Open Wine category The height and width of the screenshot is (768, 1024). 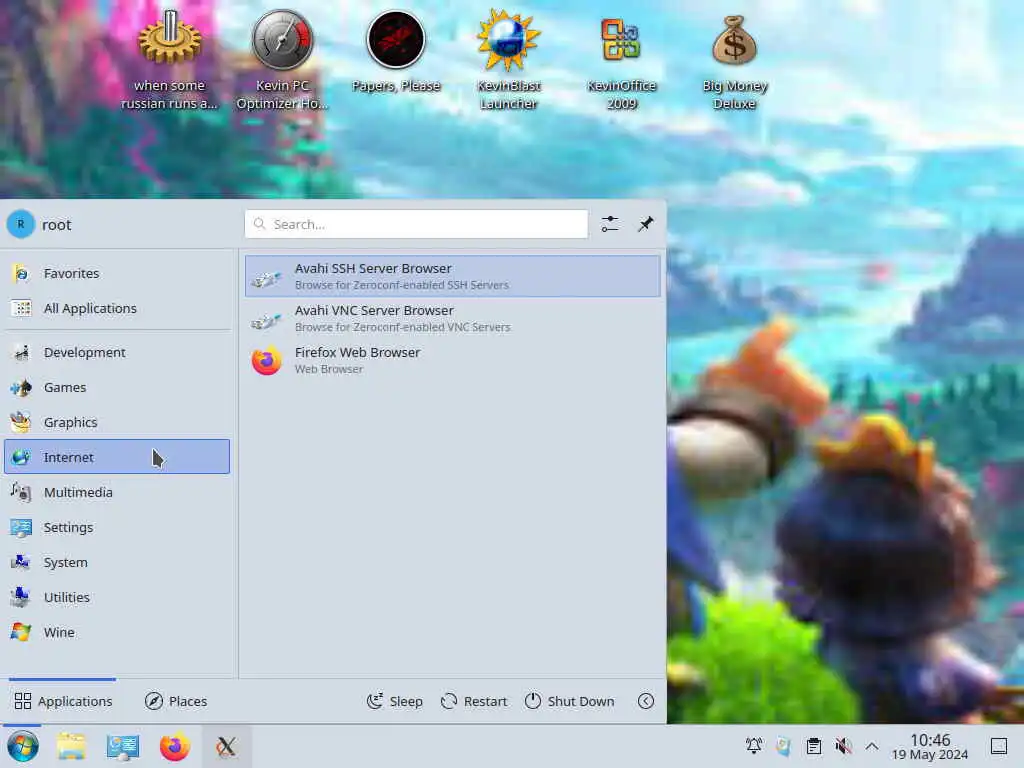[117, 632]
